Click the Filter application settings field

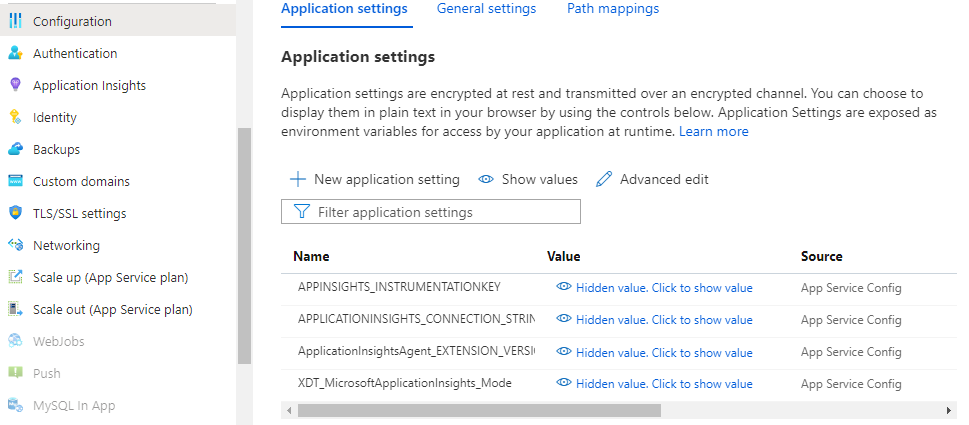[431, 212]
